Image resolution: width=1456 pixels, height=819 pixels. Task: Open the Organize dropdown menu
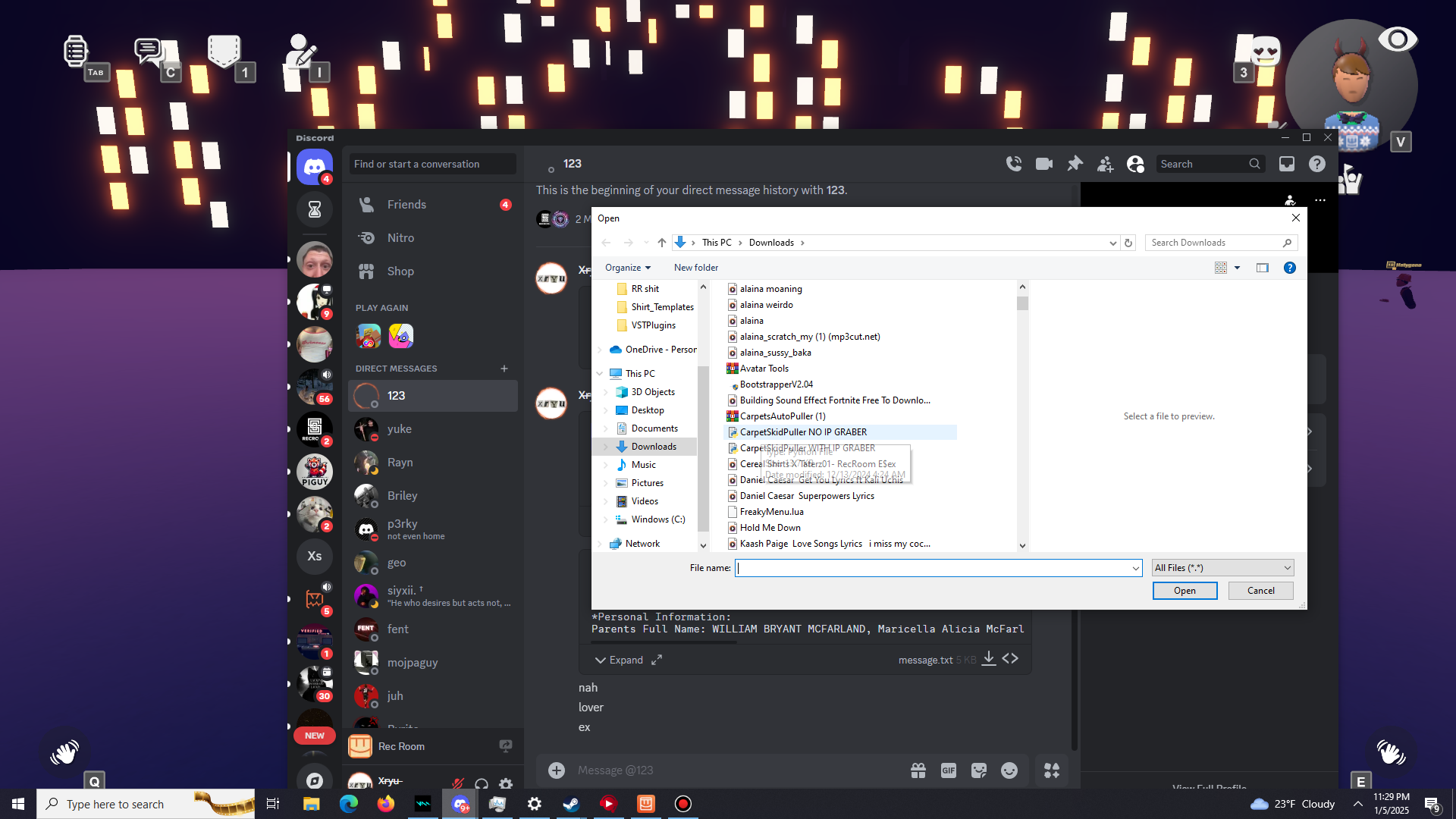[628, 268]
